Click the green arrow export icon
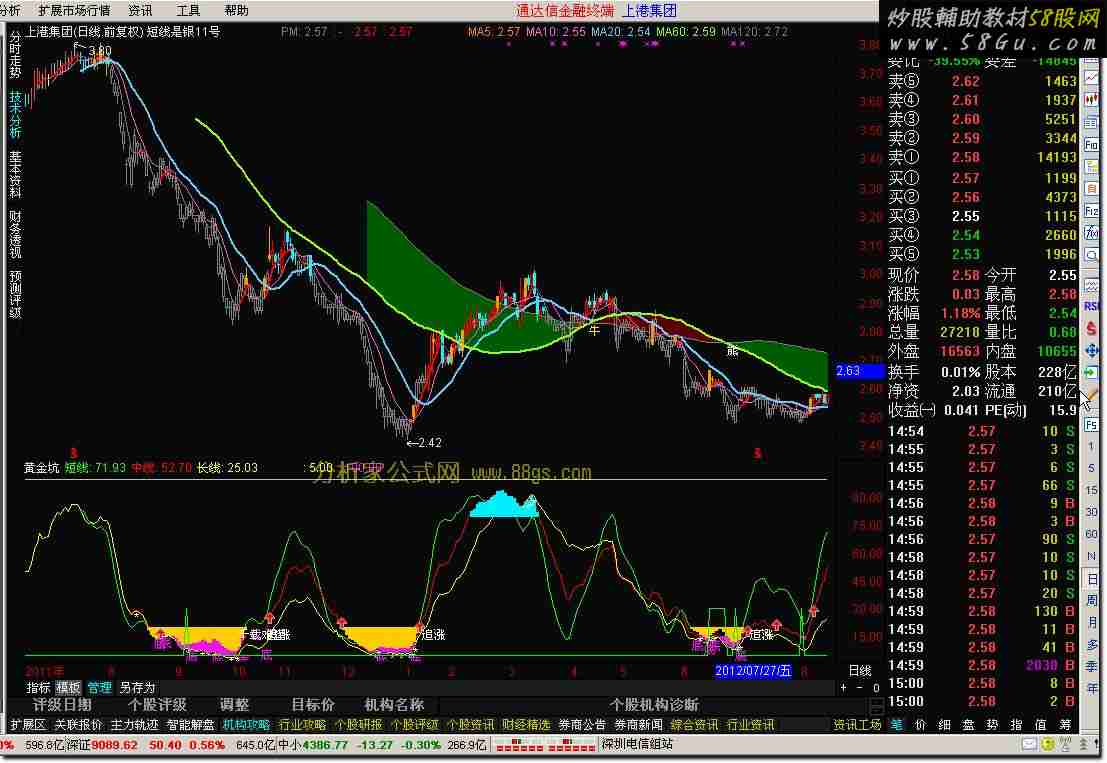This screenshot has width=1107, height=763. [1091, 373]
